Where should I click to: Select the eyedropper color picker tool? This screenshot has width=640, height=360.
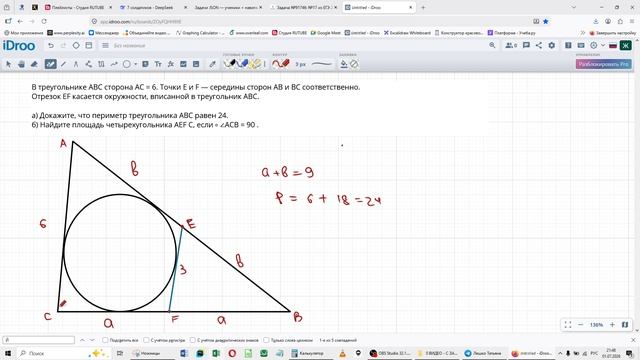click(212, 64)
